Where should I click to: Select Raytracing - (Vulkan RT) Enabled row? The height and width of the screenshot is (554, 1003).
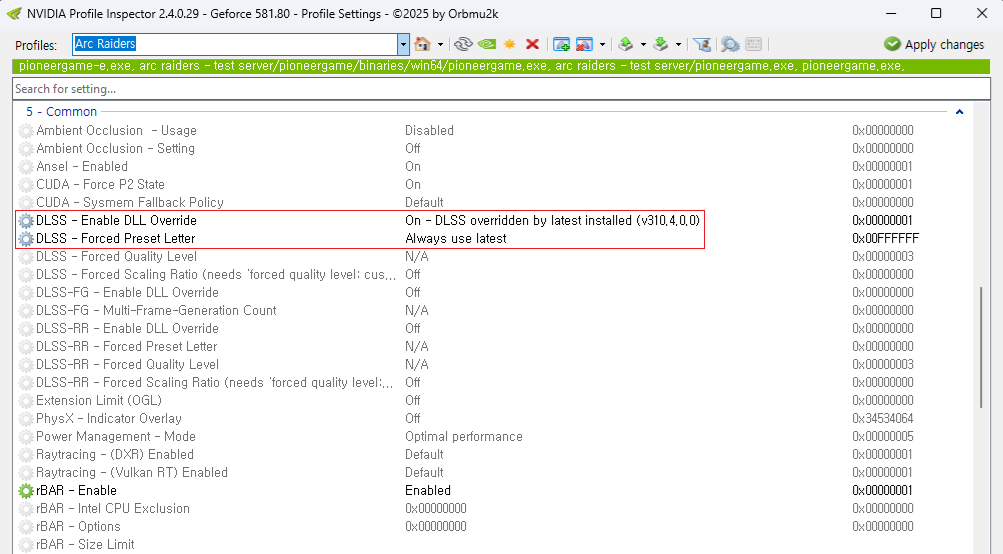(493, 473)
